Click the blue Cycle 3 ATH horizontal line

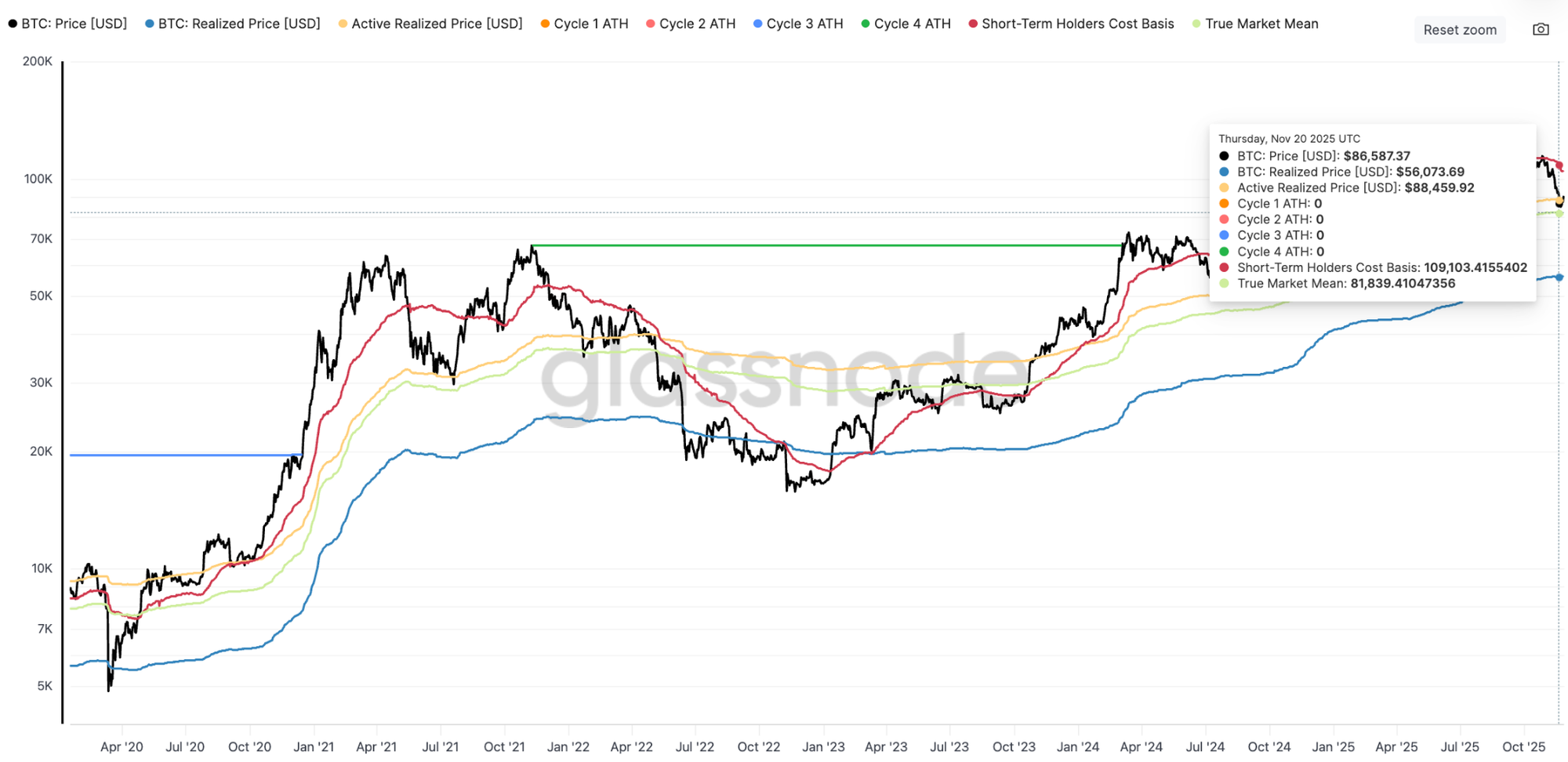(x=180, y=455)
